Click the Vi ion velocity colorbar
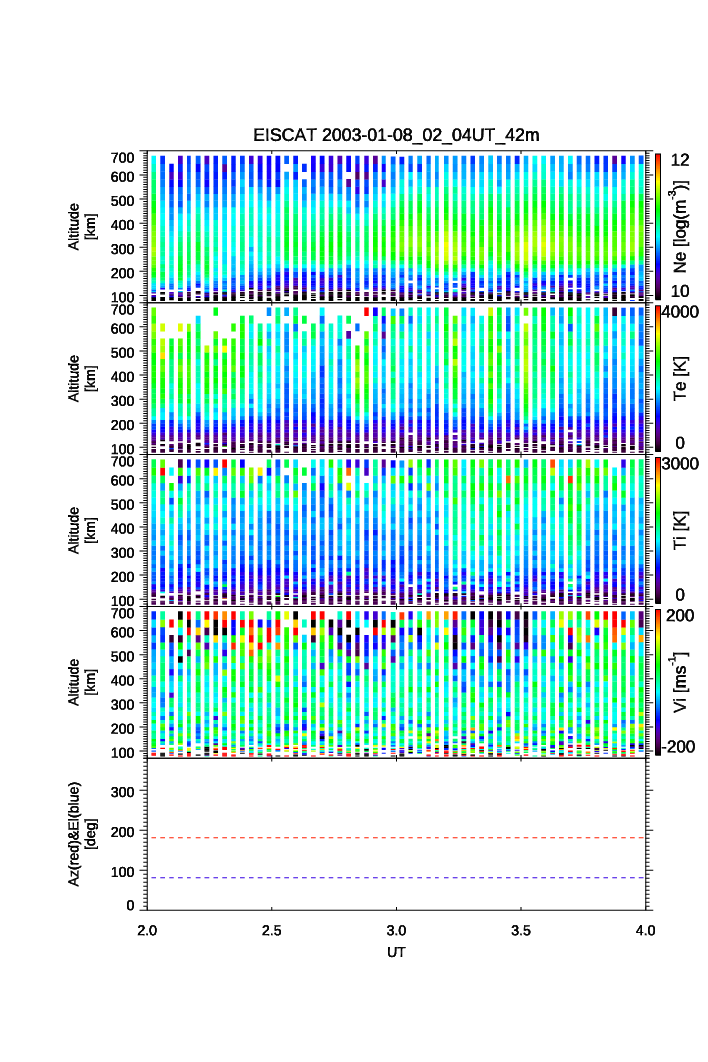 click(x=657, y=682)
